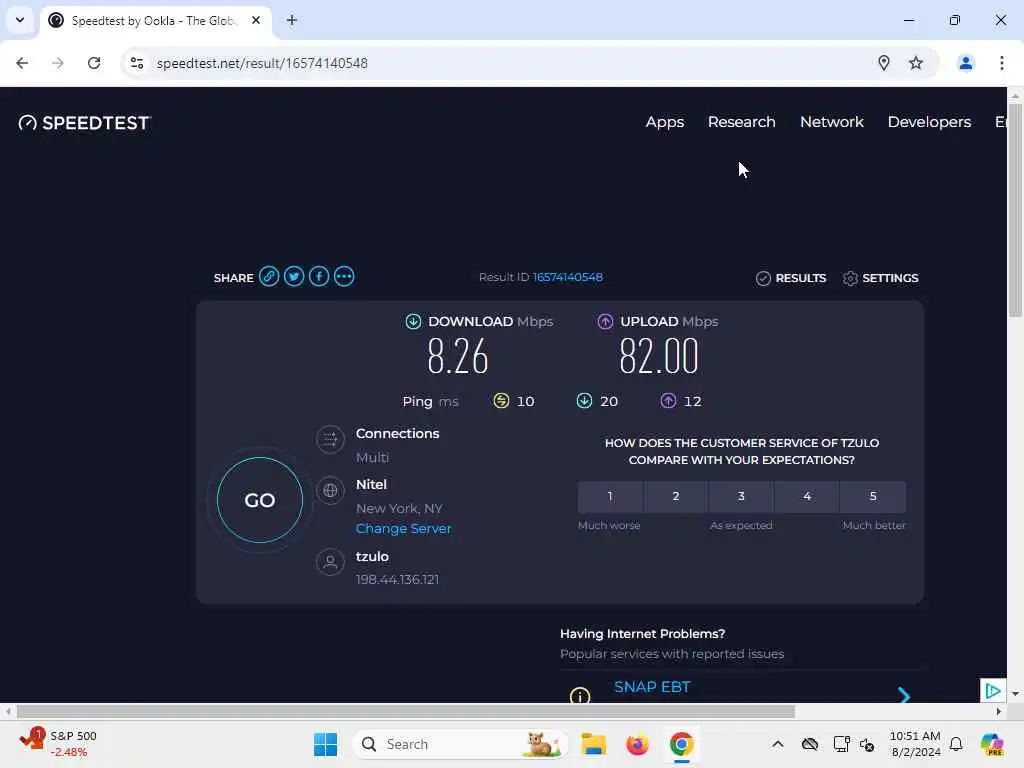Select the Speedtest by Ookla tab

(x=153, y=21)
